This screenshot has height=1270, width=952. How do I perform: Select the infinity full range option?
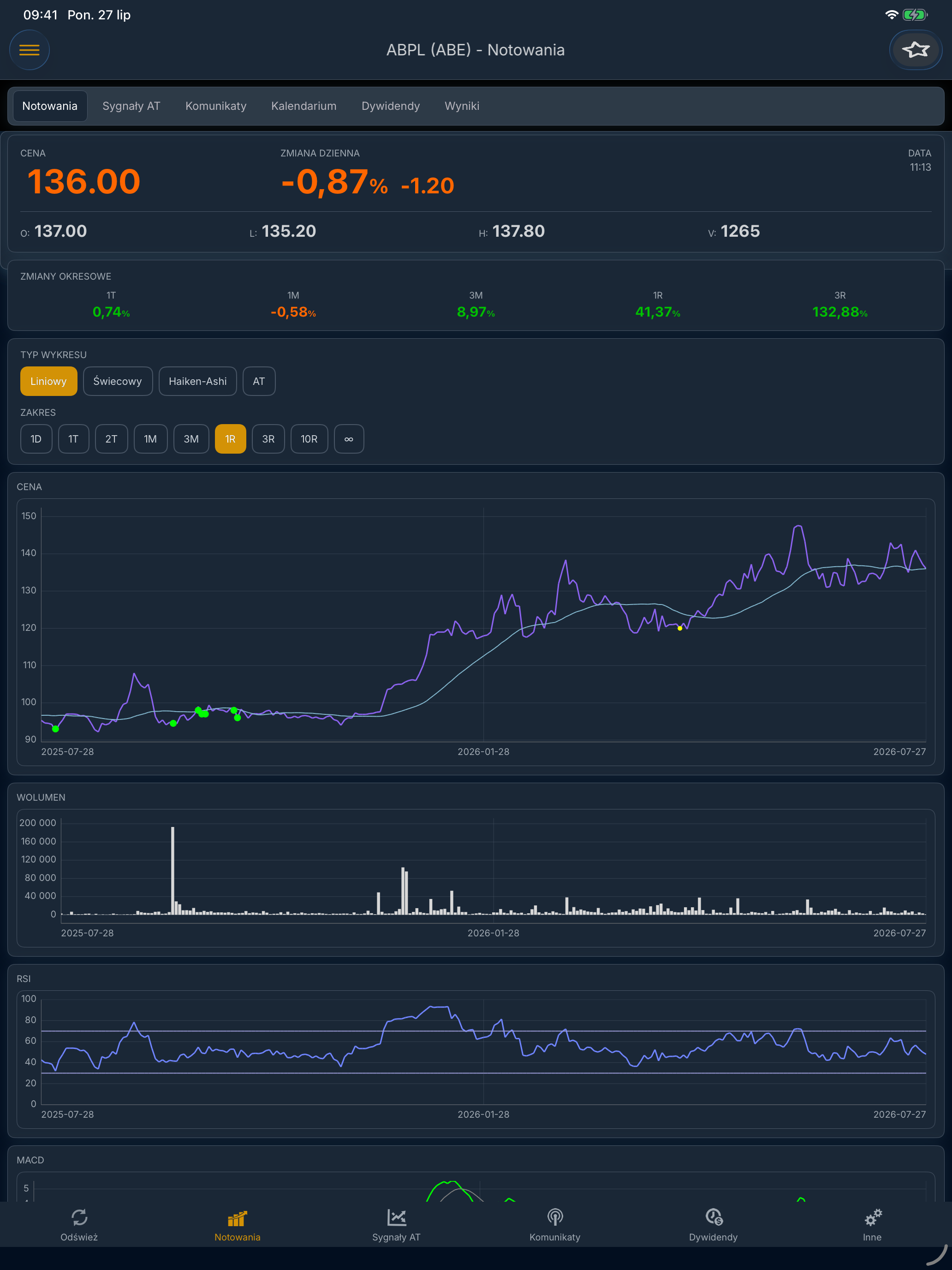pos(349,439)
